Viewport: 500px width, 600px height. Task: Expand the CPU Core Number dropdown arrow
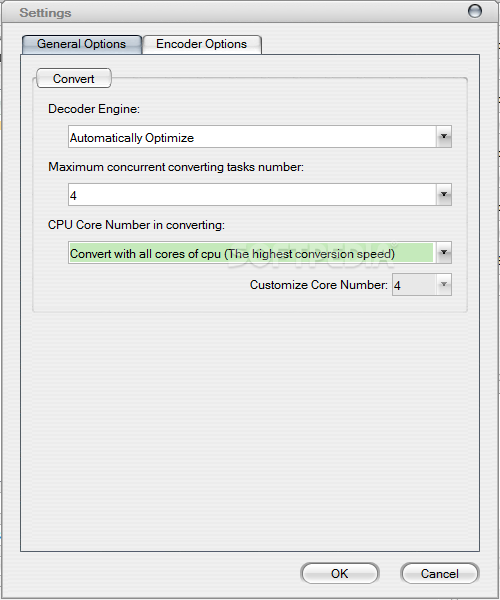pos(444,253)
